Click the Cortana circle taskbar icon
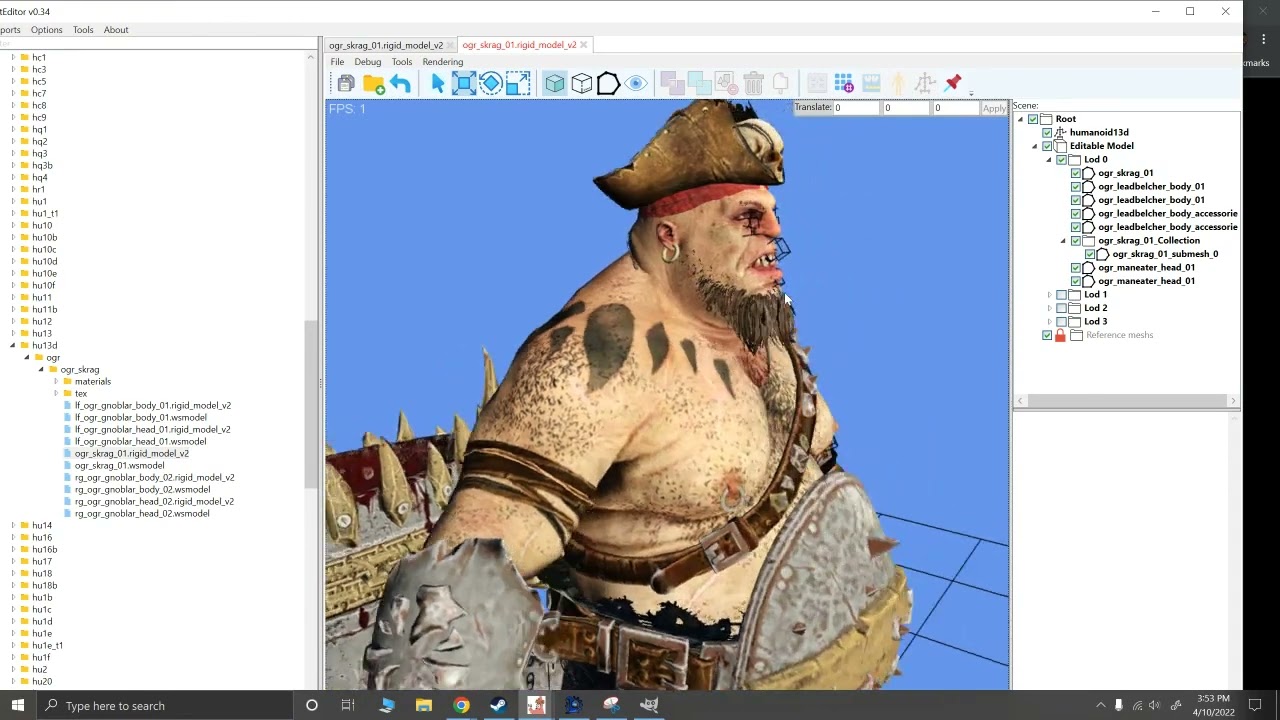1280x720 pixels. tap(312, 705)
